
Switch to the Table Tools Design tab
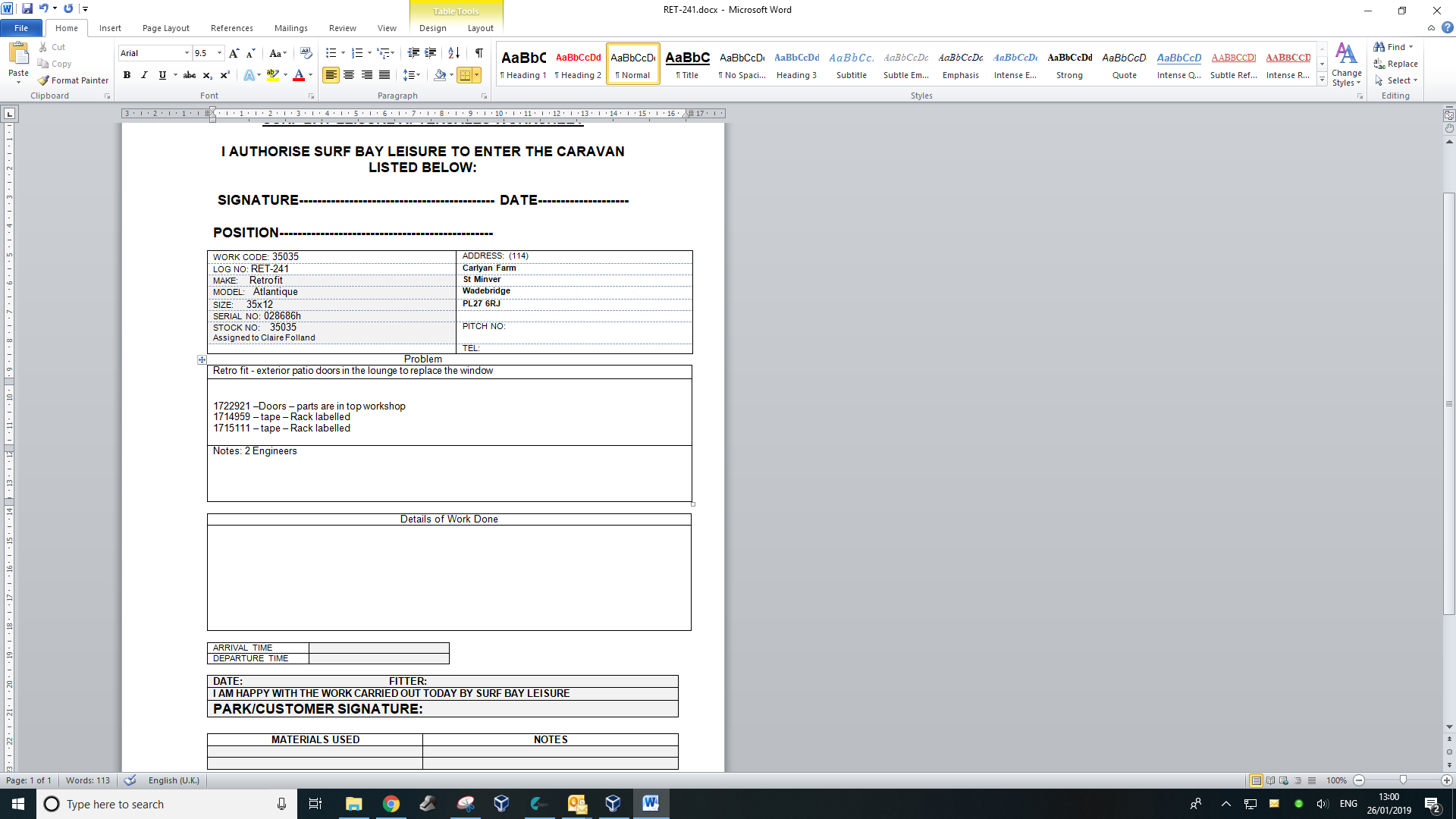(432, 28)
